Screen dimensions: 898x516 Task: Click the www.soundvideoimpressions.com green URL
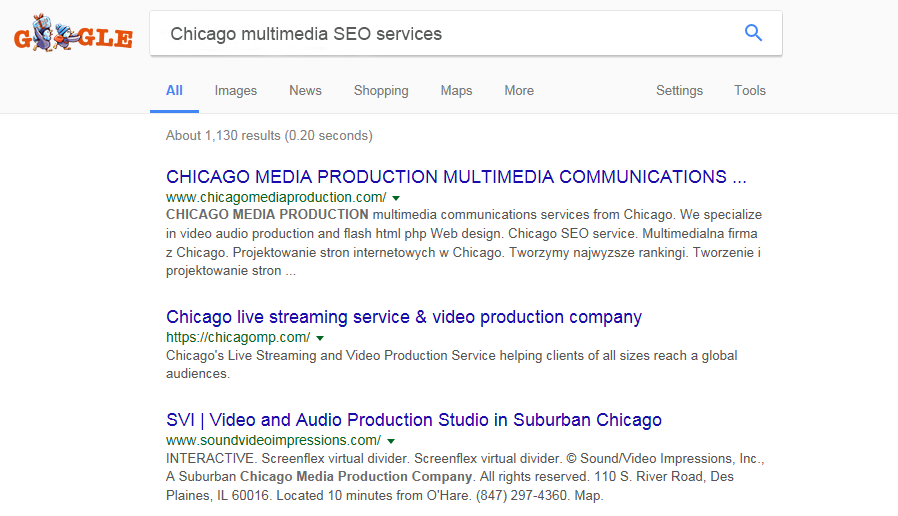(x=273, y=440)
